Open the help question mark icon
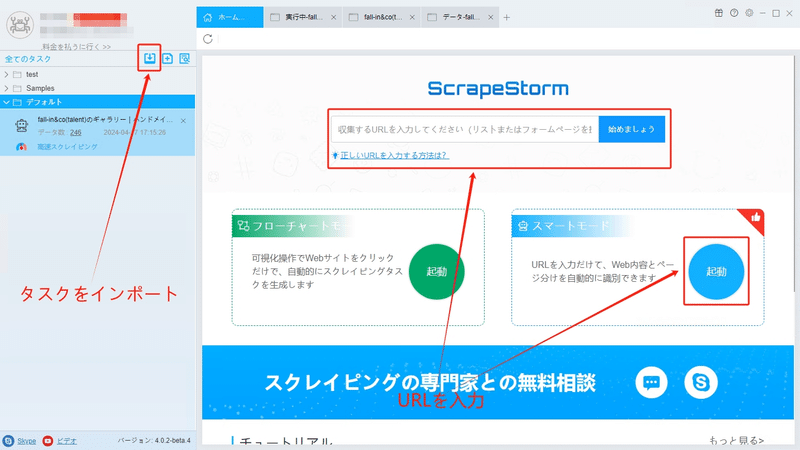The width and height of the screenshot is (800, 450). click(734, 13)
